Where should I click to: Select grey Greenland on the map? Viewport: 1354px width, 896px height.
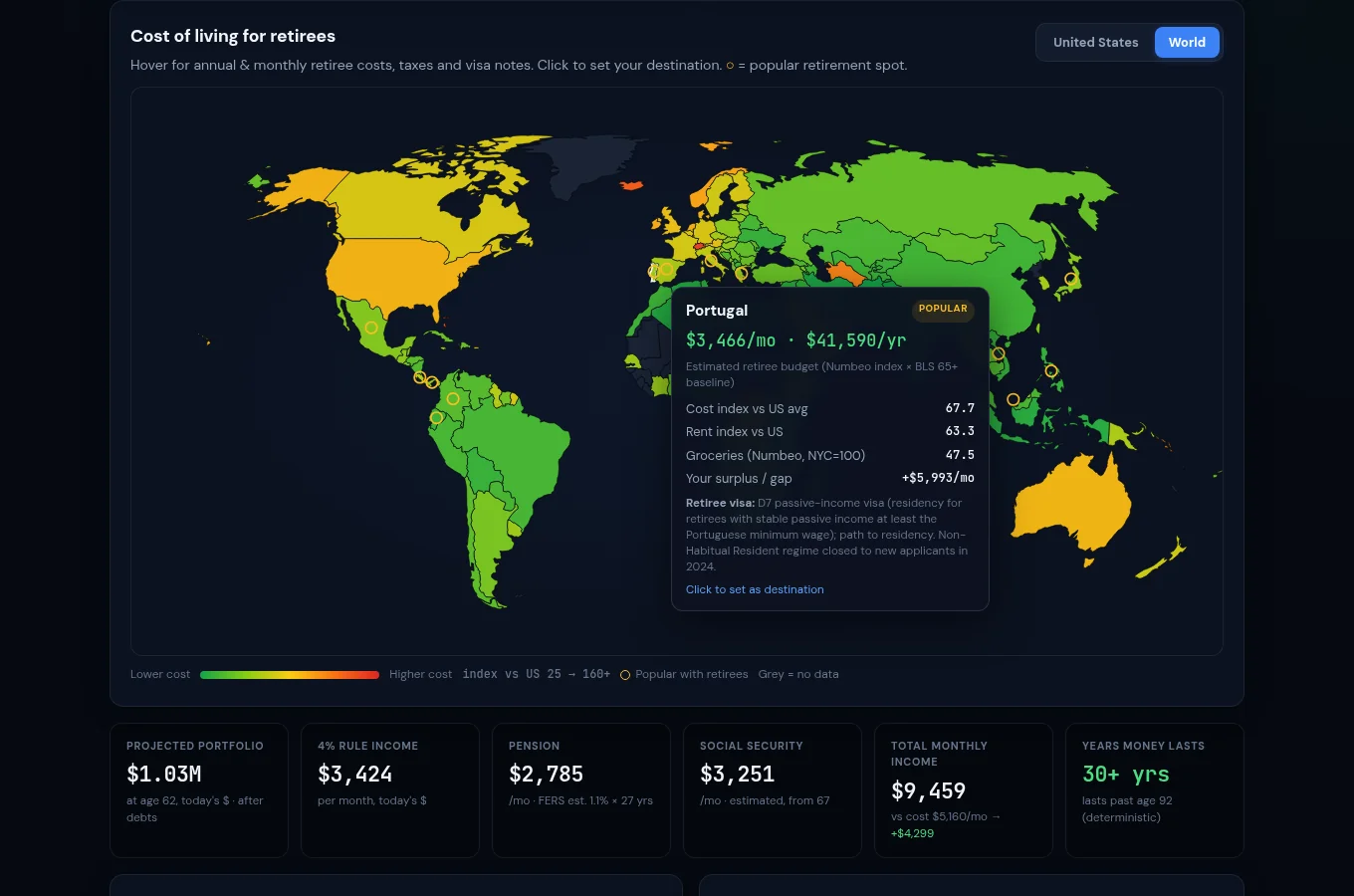(587, 164)
